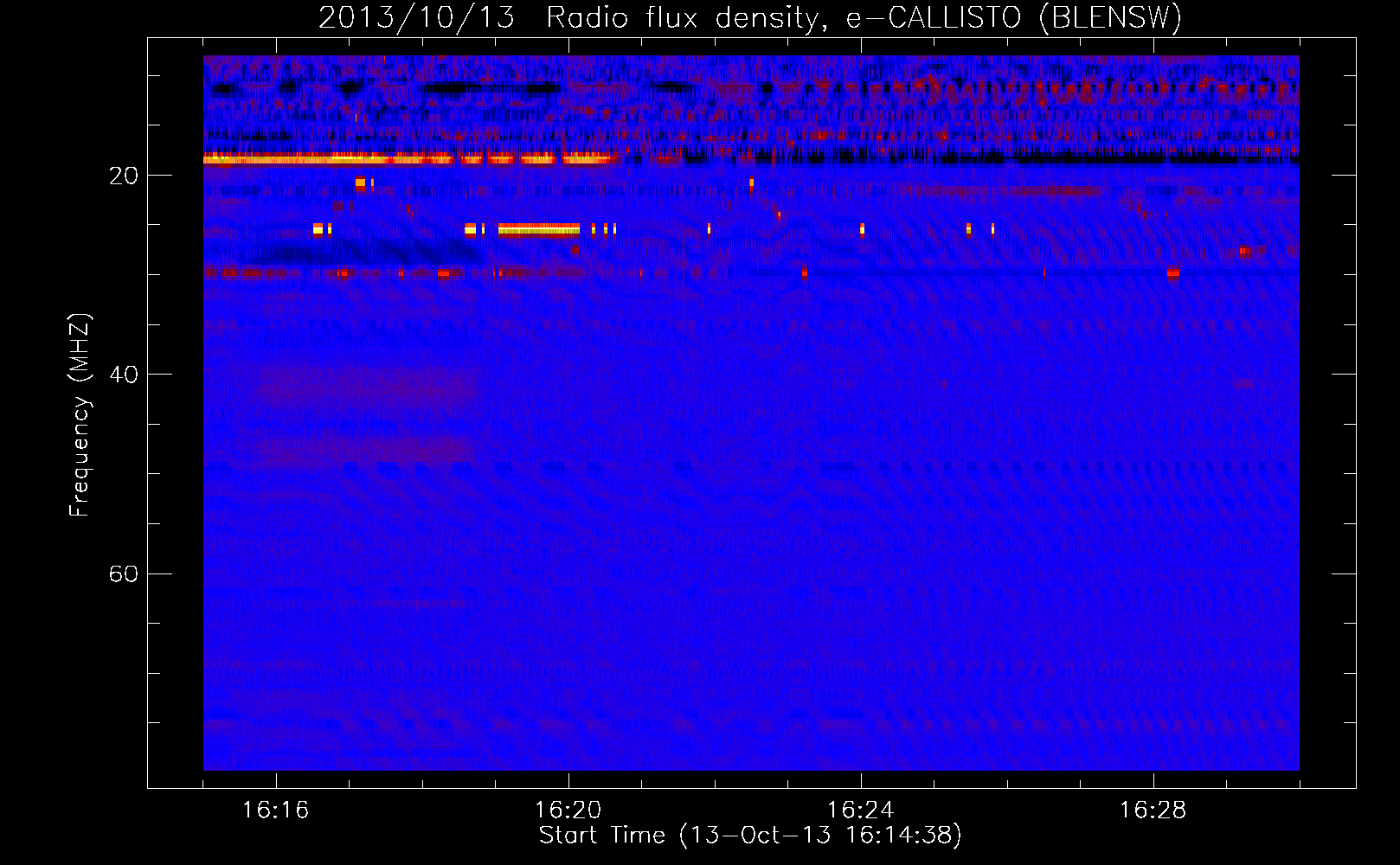Click the 60 MHz frequency tick label
The width and height of the screenshot is (1400, 865).
coord(123,573)
